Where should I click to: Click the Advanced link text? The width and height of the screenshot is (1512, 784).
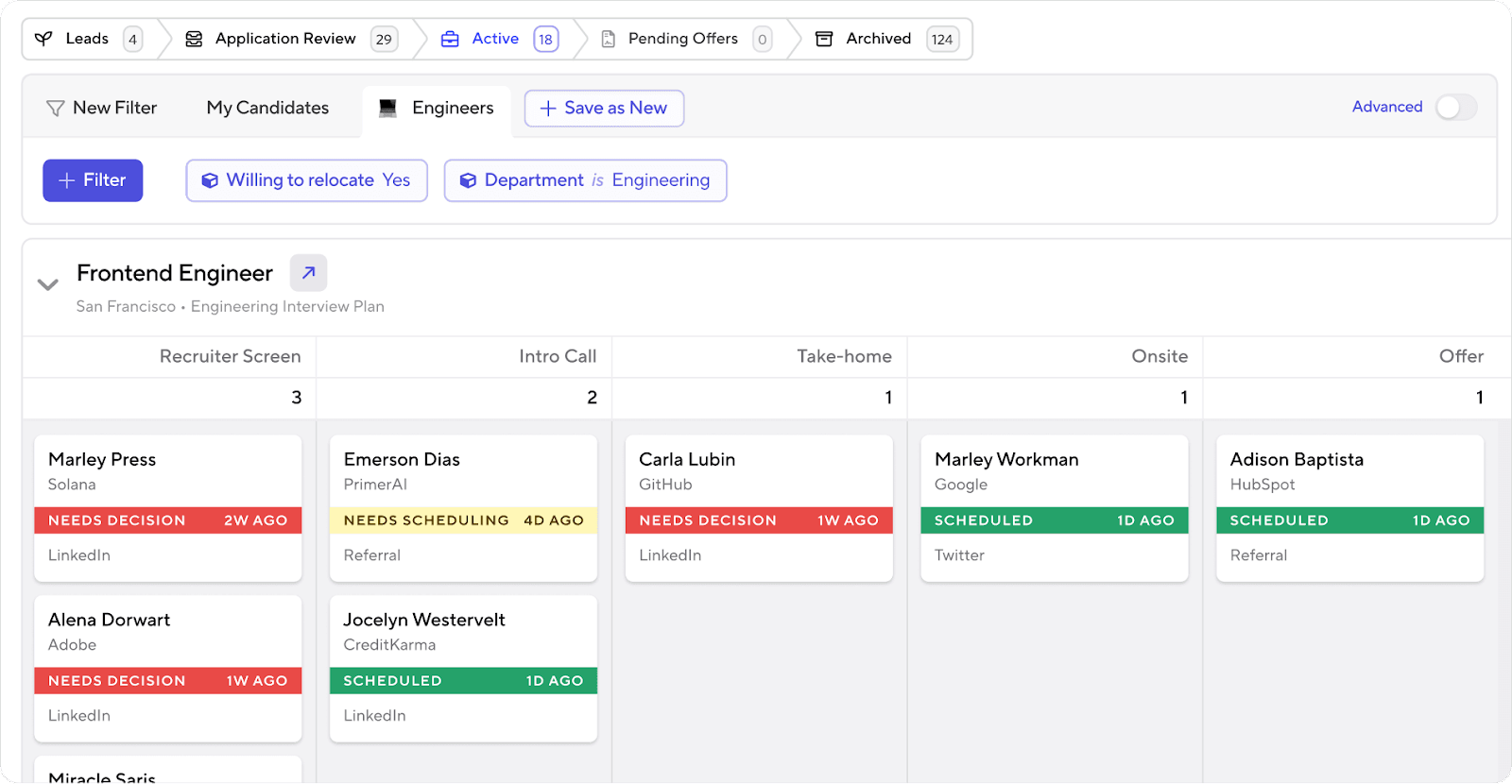(x=1386, y=107)
